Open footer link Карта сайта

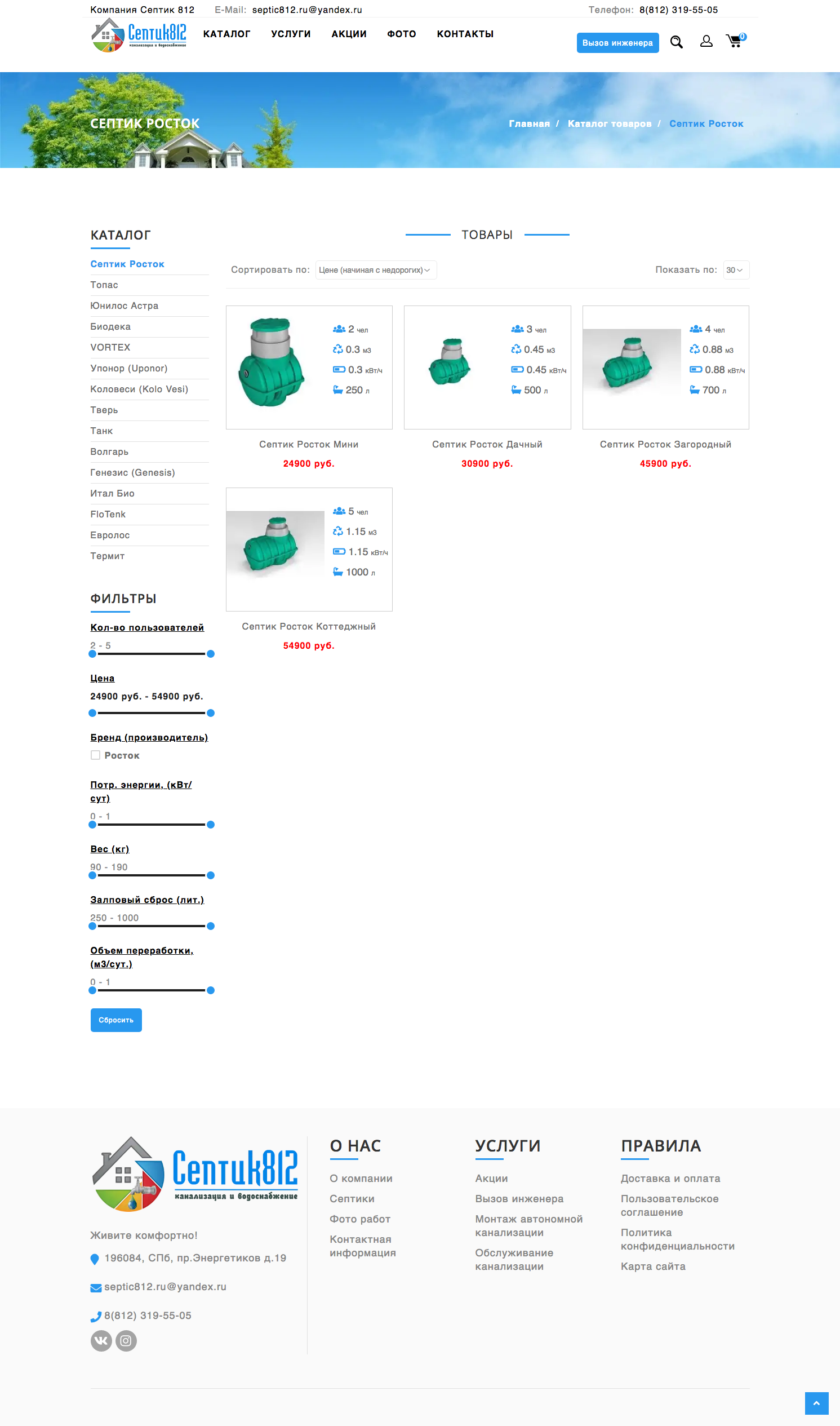pos(653,1266)
